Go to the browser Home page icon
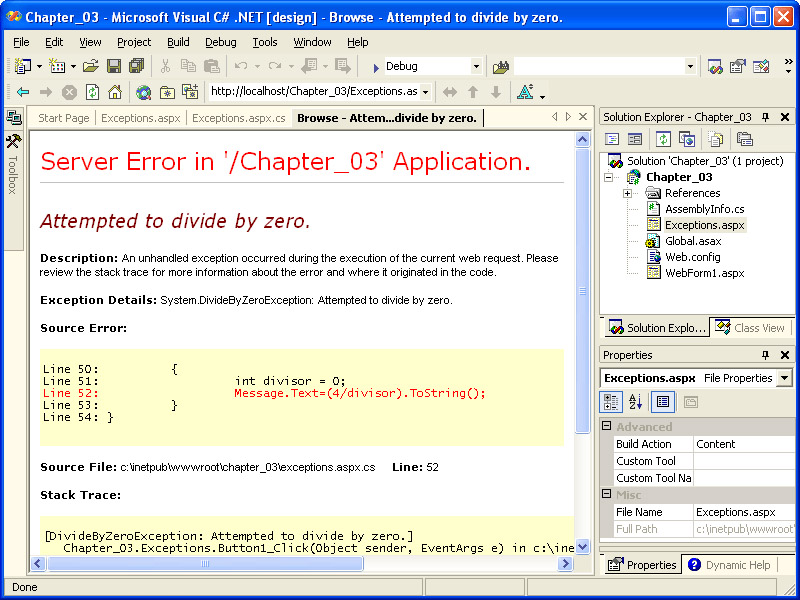Screen dimensions: 800x600 [115, 92]
